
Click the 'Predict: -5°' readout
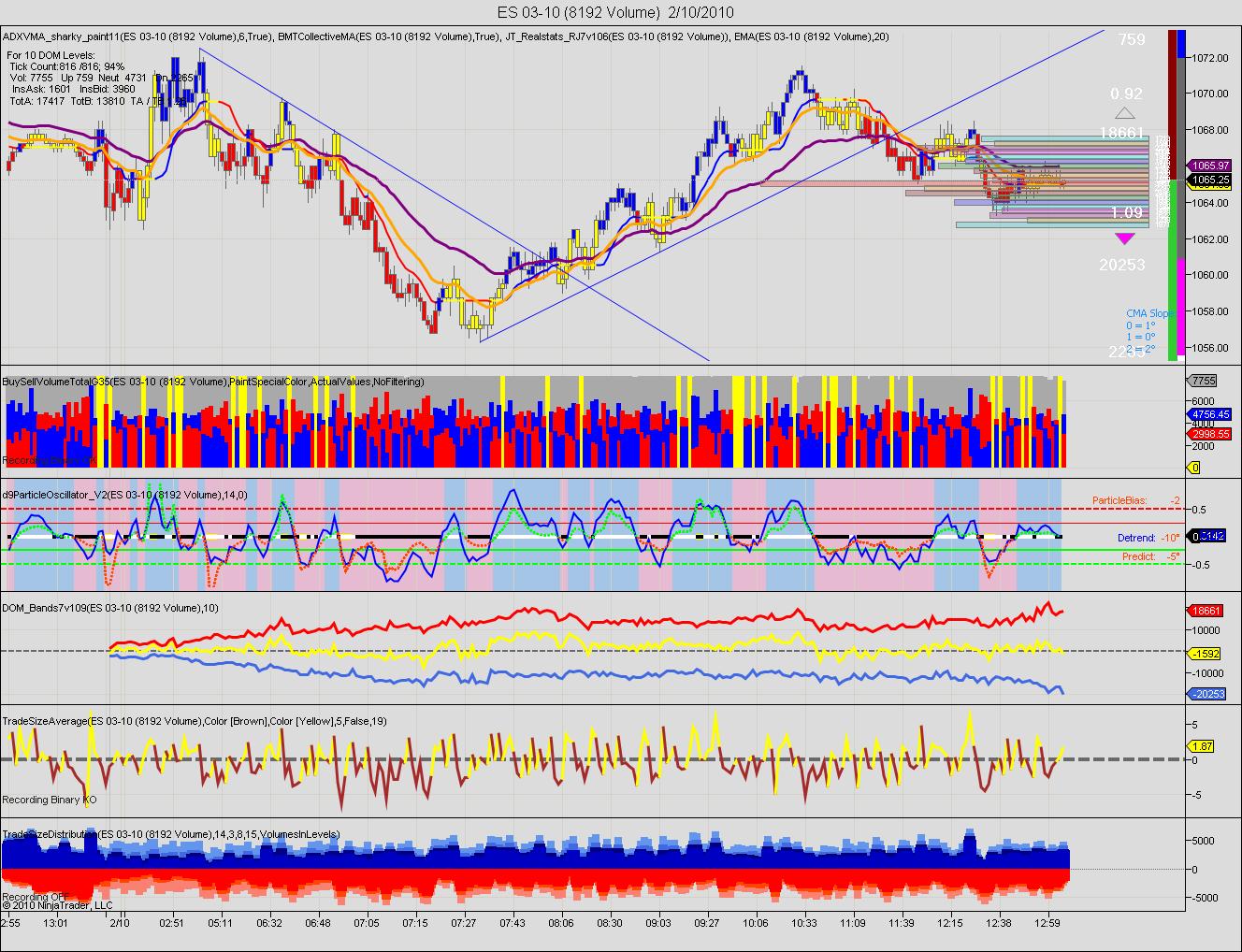(1152, 556)
